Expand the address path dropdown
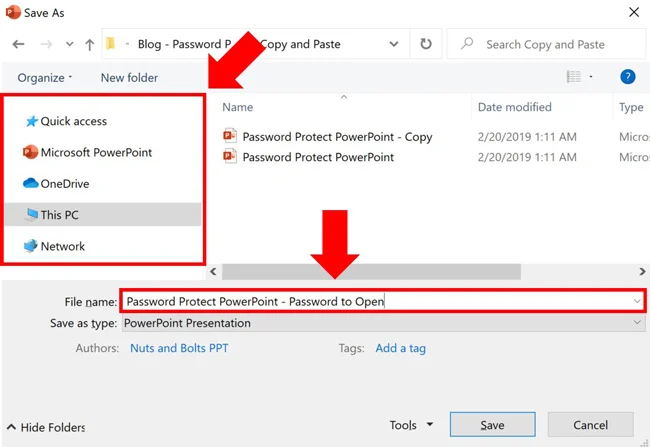 click(x=394, y=44)
